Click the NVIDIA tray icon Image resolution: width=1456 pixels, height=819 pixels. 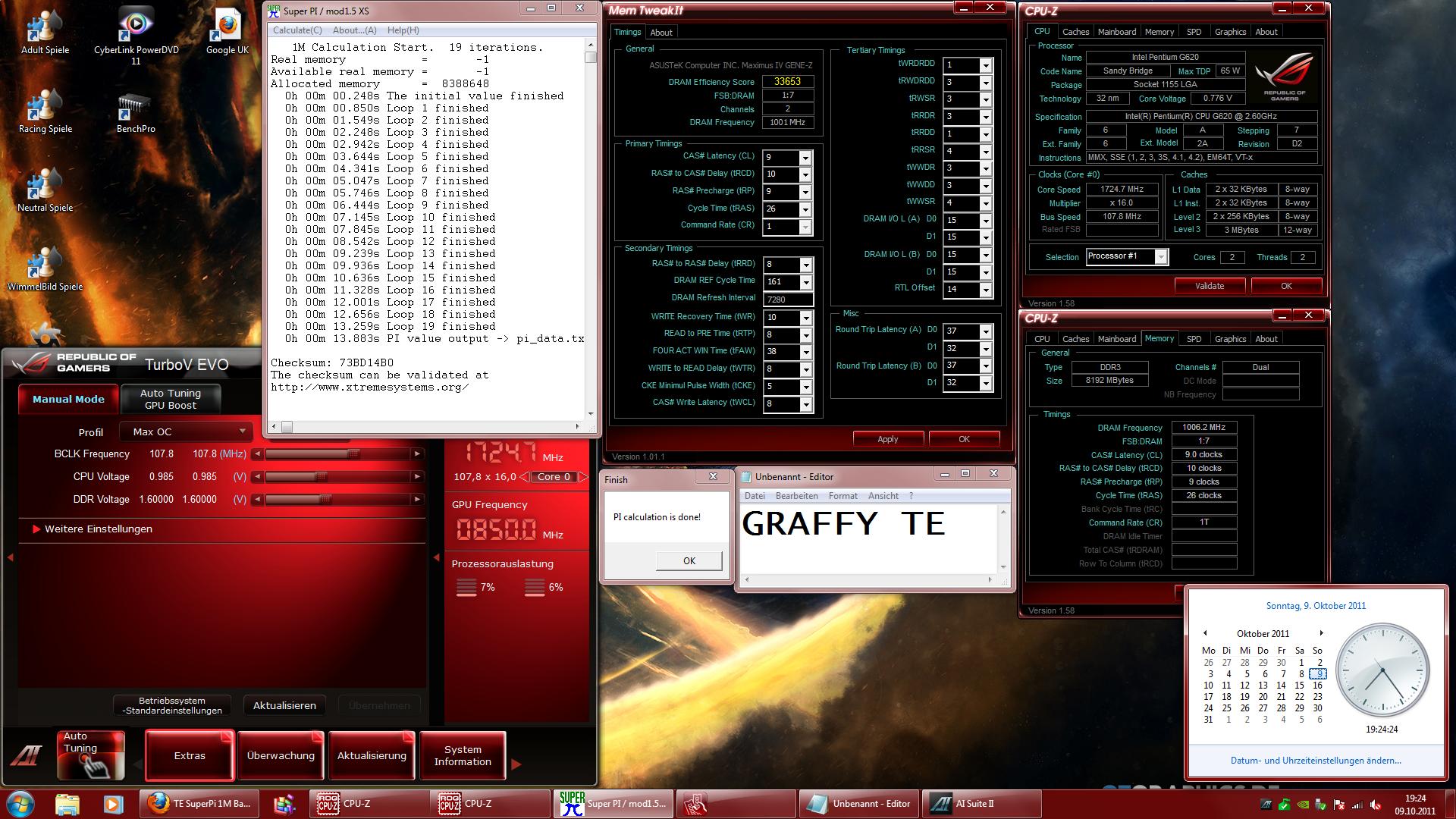1303,805
